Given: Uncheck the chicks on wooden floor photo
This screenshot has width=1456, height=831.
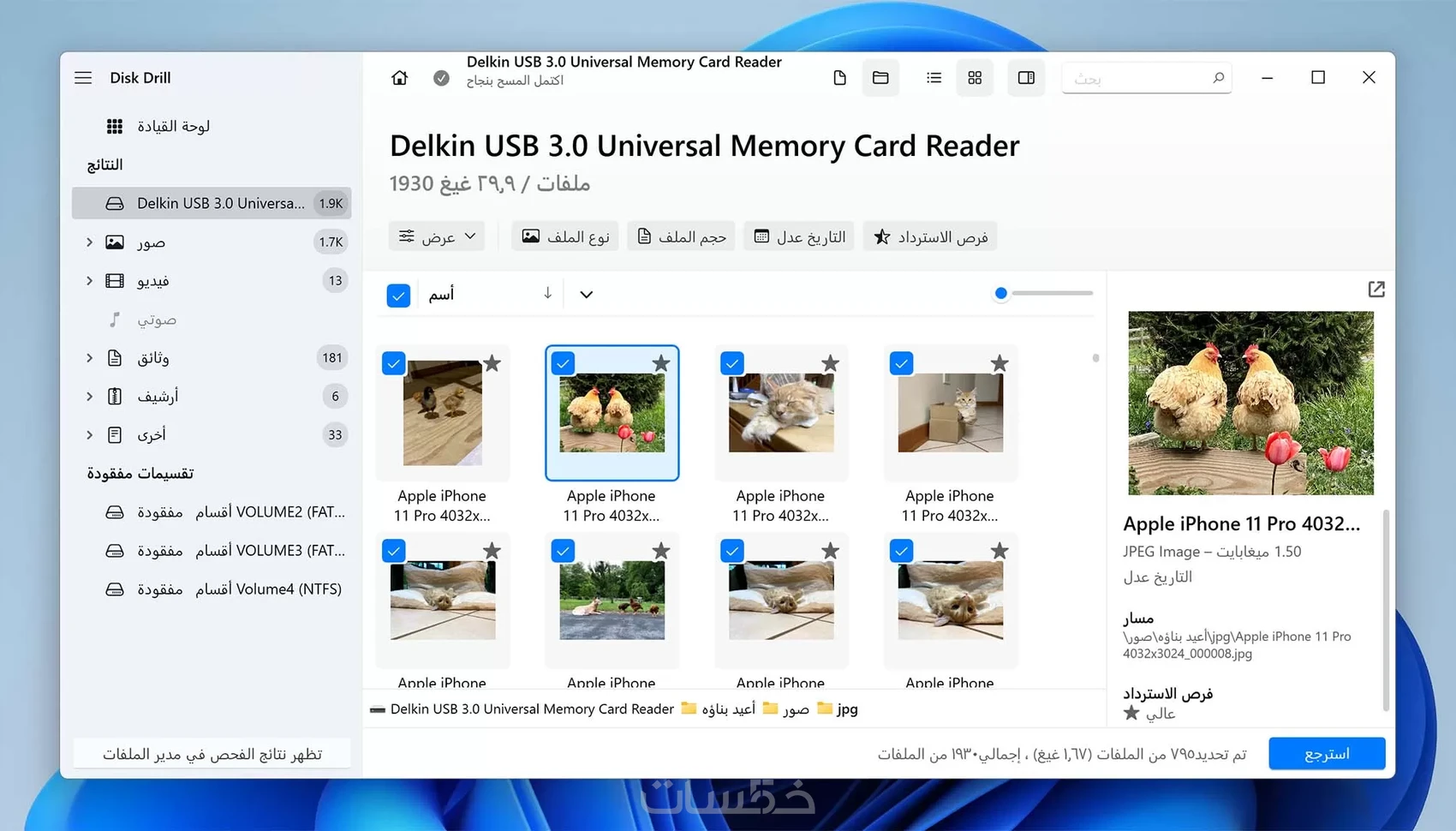Looking at the screenshot, I should pyautogui.click(x=394, y=363).
